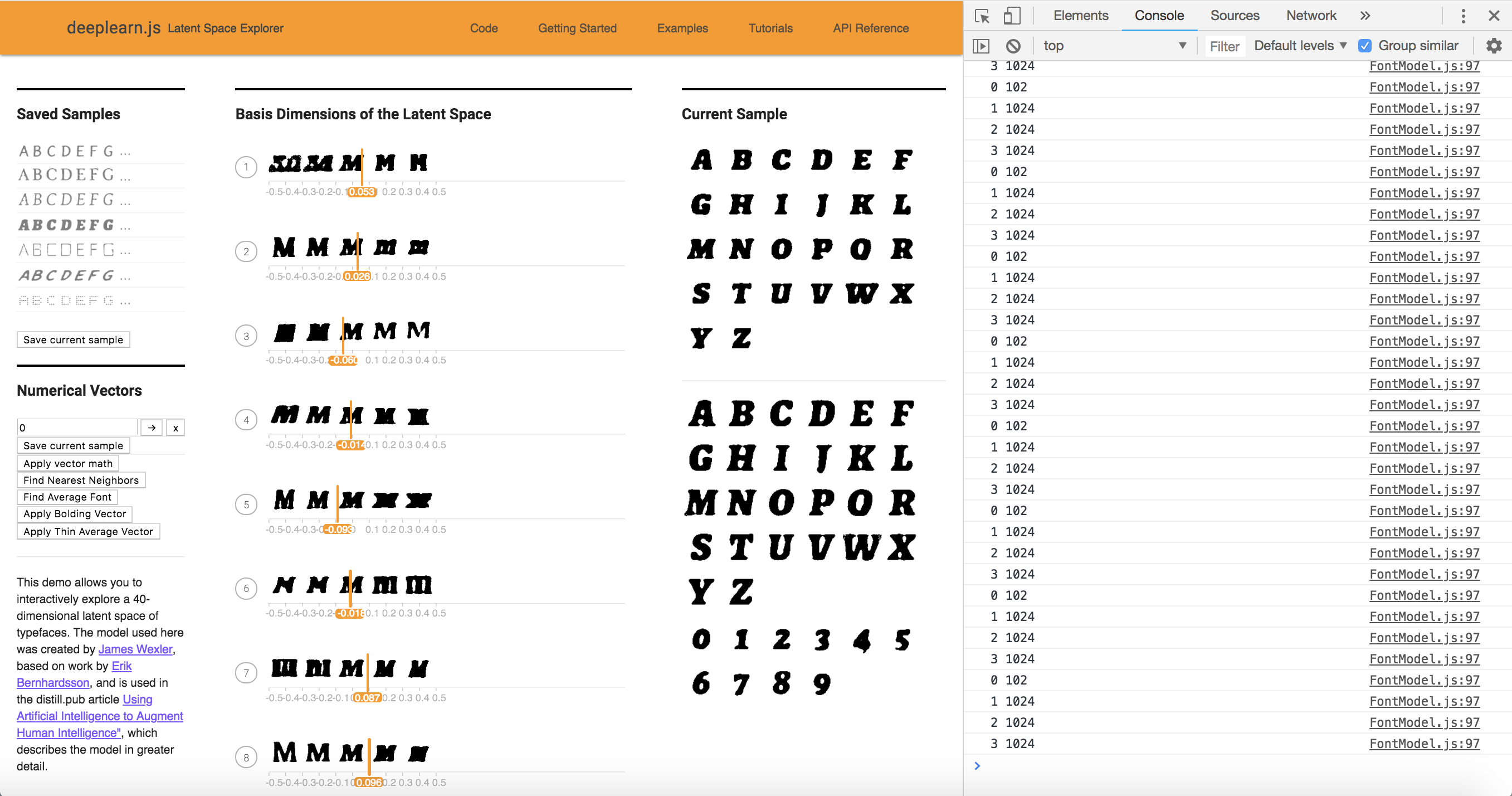Click the Apply Thin Average Vector button
Screen dimensions: 1512x796
[88, 531]
